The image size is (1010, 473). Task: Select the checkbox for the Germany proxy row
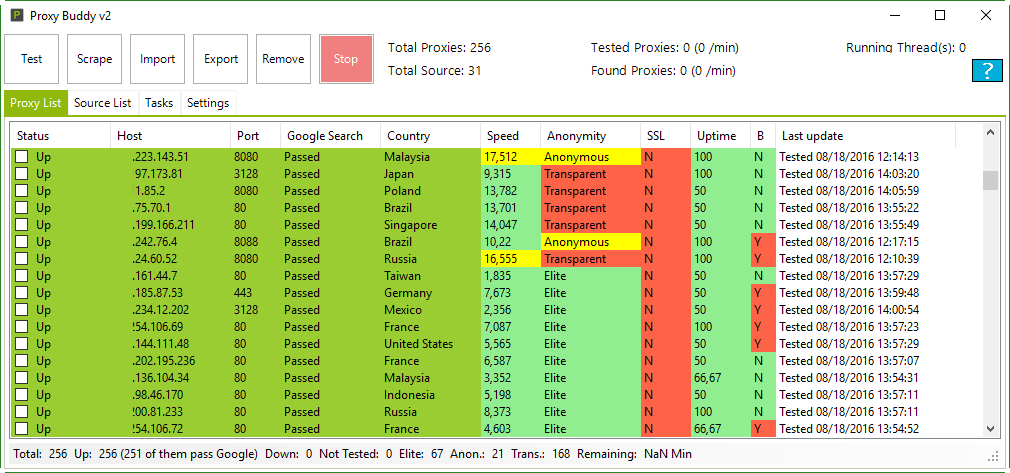click(x=21, y=293)
